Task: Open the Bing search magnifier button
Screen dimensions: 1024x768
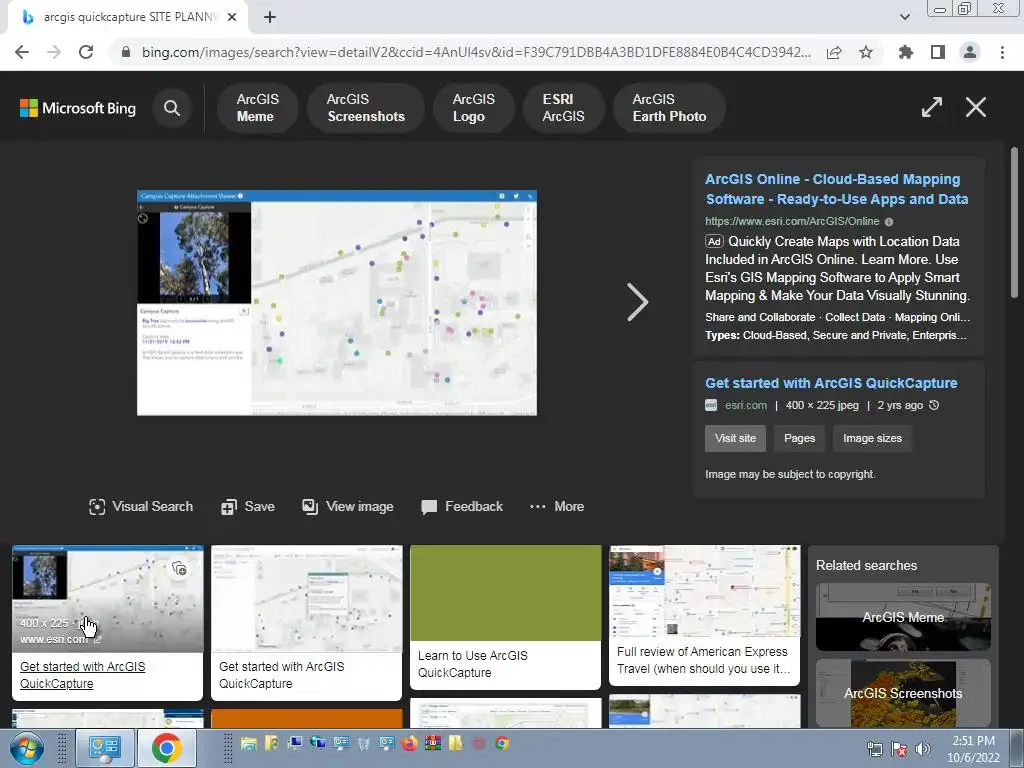Action: point(172,108)
